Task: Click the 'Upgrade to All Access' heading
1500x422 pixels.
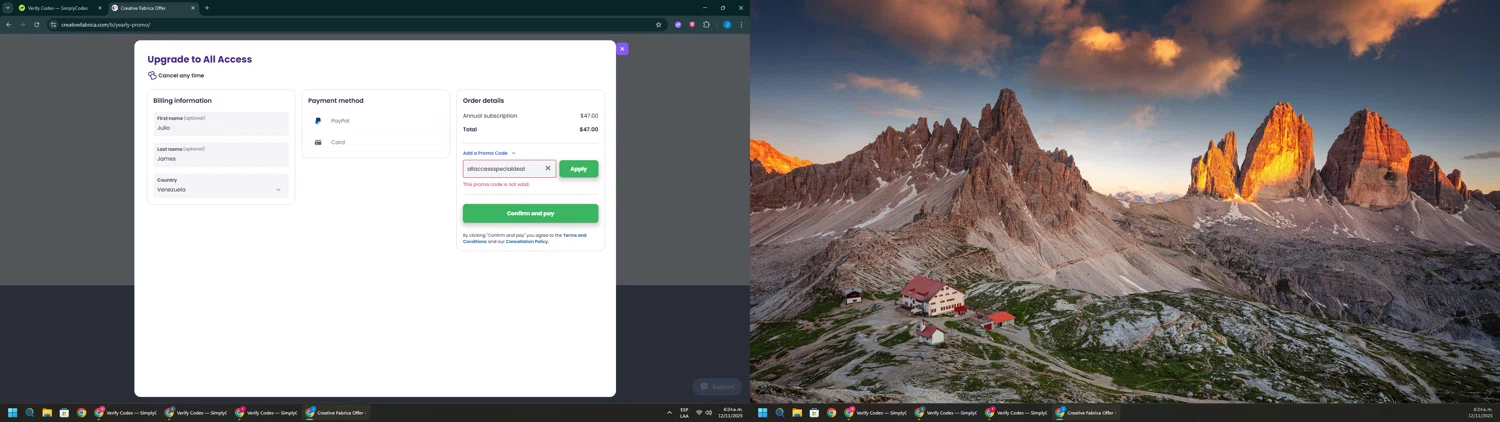Action: point(200,59)
